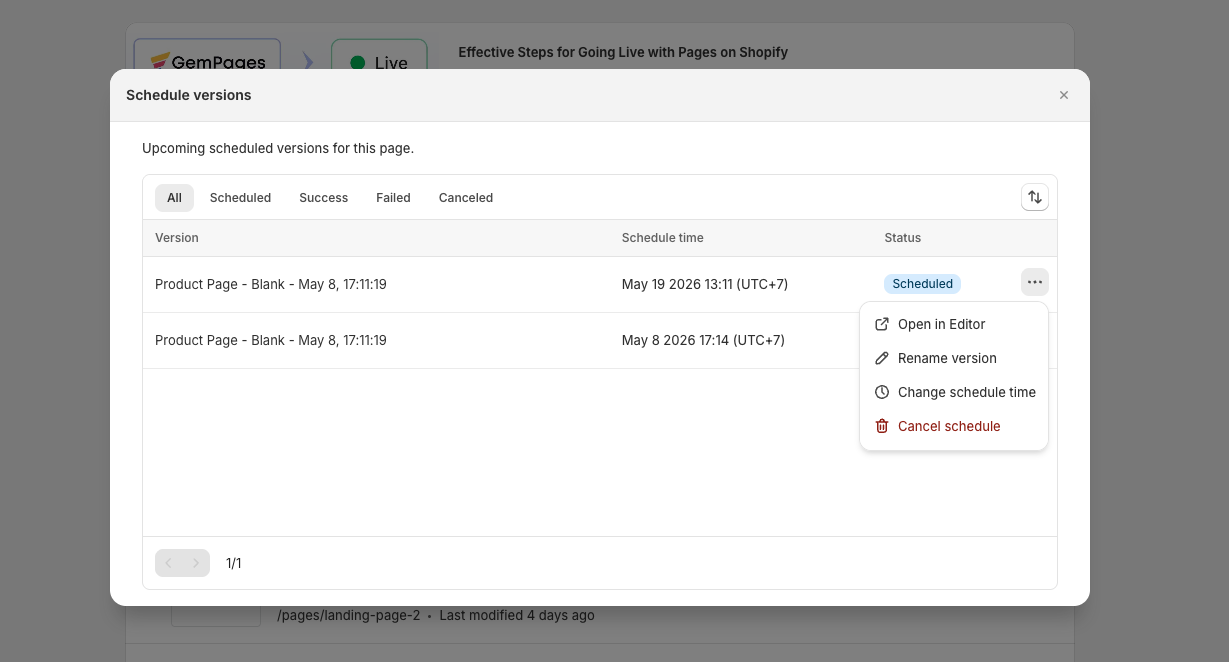The height and width of the screenshot is (662, 1229).
Task: Select Open in Editor menu option
Action: point(953,324)
